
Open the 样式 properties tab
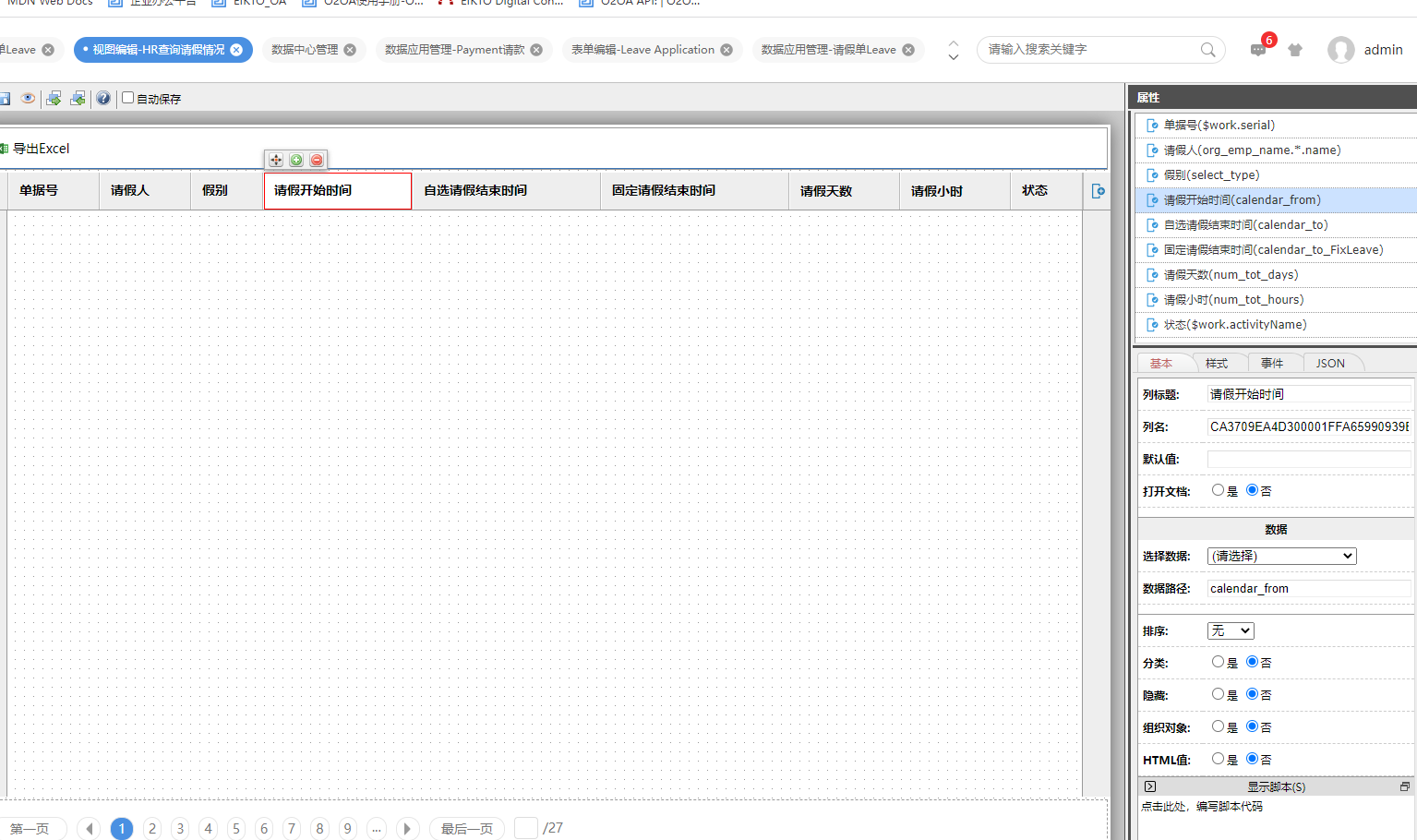point(1217,364)
